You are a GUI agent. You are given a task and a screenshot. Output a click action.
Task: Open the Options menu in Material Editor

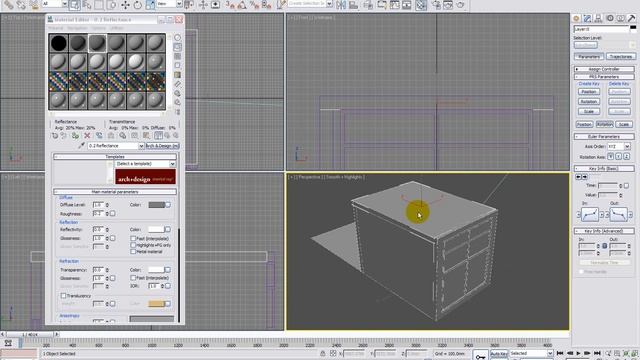coord(98,28)
